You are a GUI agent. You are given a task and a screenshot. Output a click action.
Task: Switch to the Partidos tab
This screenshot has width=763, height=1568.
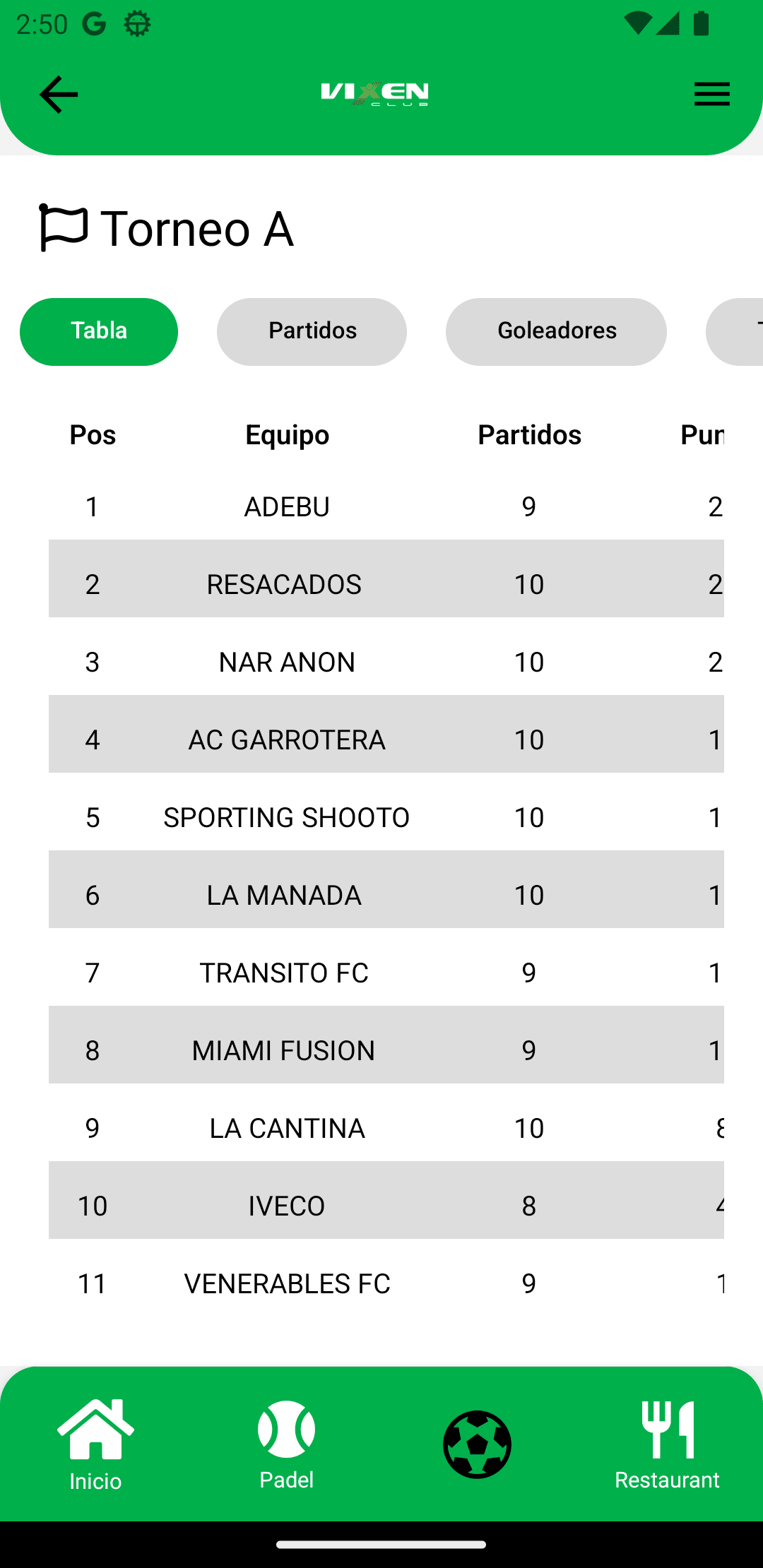tap(312, 331)
